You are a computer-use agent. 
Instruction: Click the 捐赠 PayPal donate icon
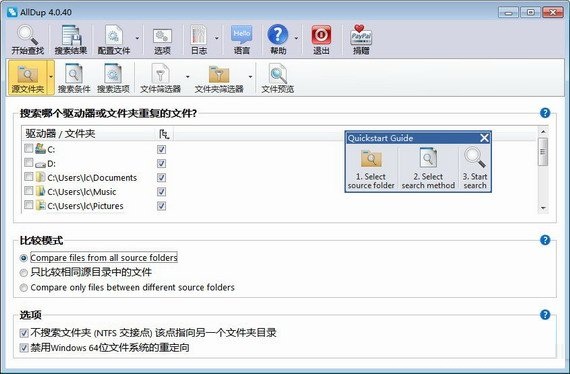pyautogui.click(x=361, y=40)
